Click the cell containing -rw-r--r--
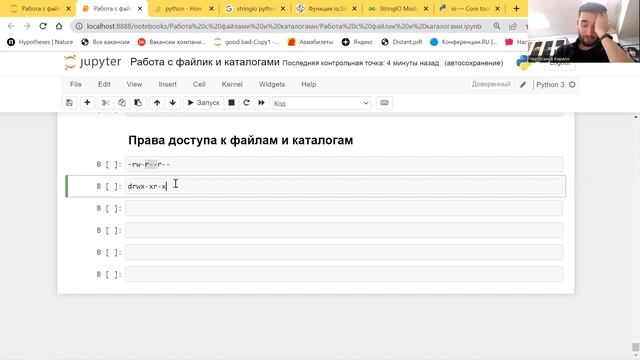This screenshot has width=640, height=360. pyautogui.click(x=344, y=164)
